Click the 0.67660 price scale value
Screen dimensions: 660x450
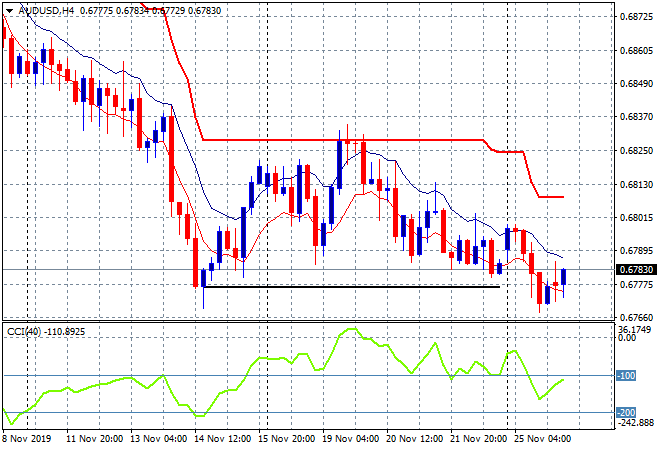(x=636, y=317)
